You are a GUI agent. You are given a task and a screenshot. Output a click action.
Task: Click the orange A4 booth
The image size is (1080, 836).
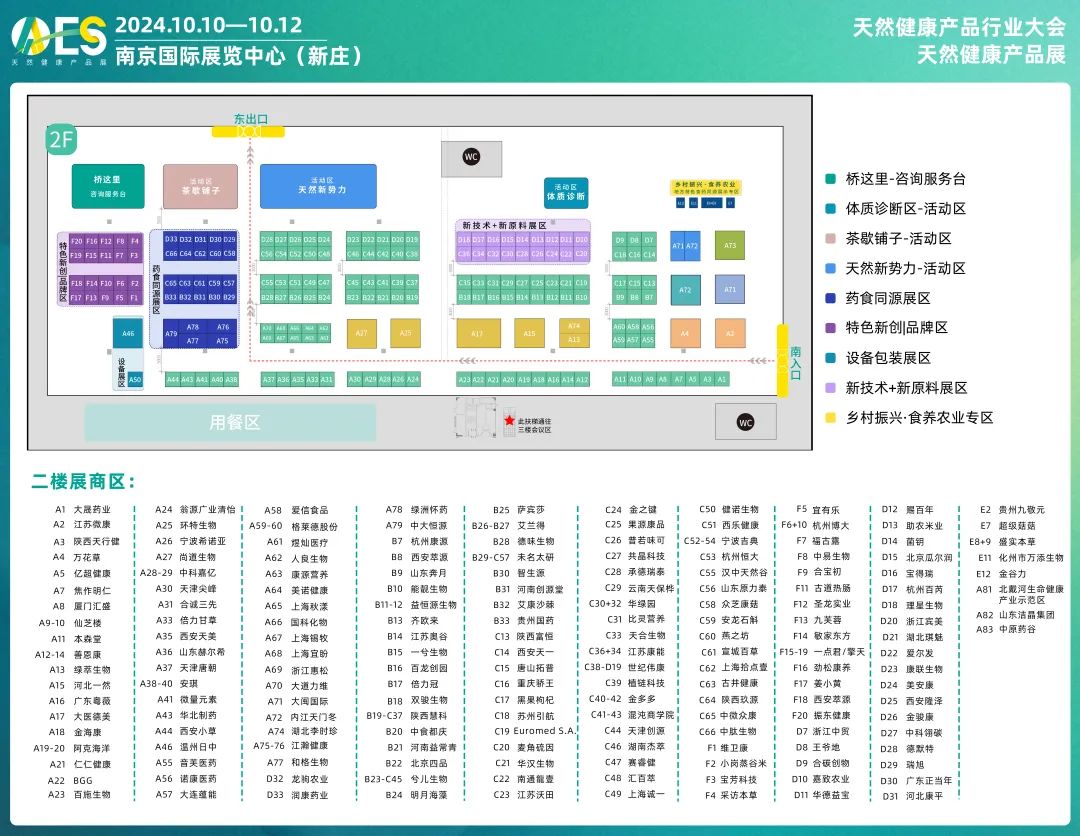(685, 333)
